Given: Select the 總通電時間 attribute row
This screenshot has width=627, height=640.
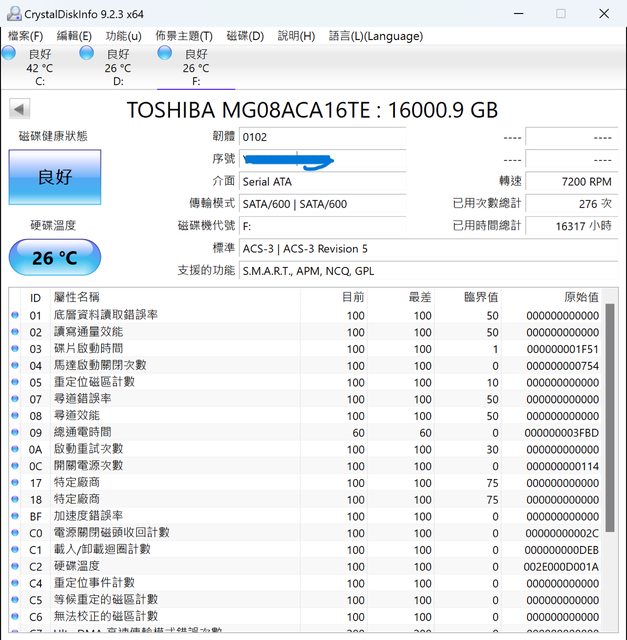Looking at the screenshot, I should click(x=305, y=432).
